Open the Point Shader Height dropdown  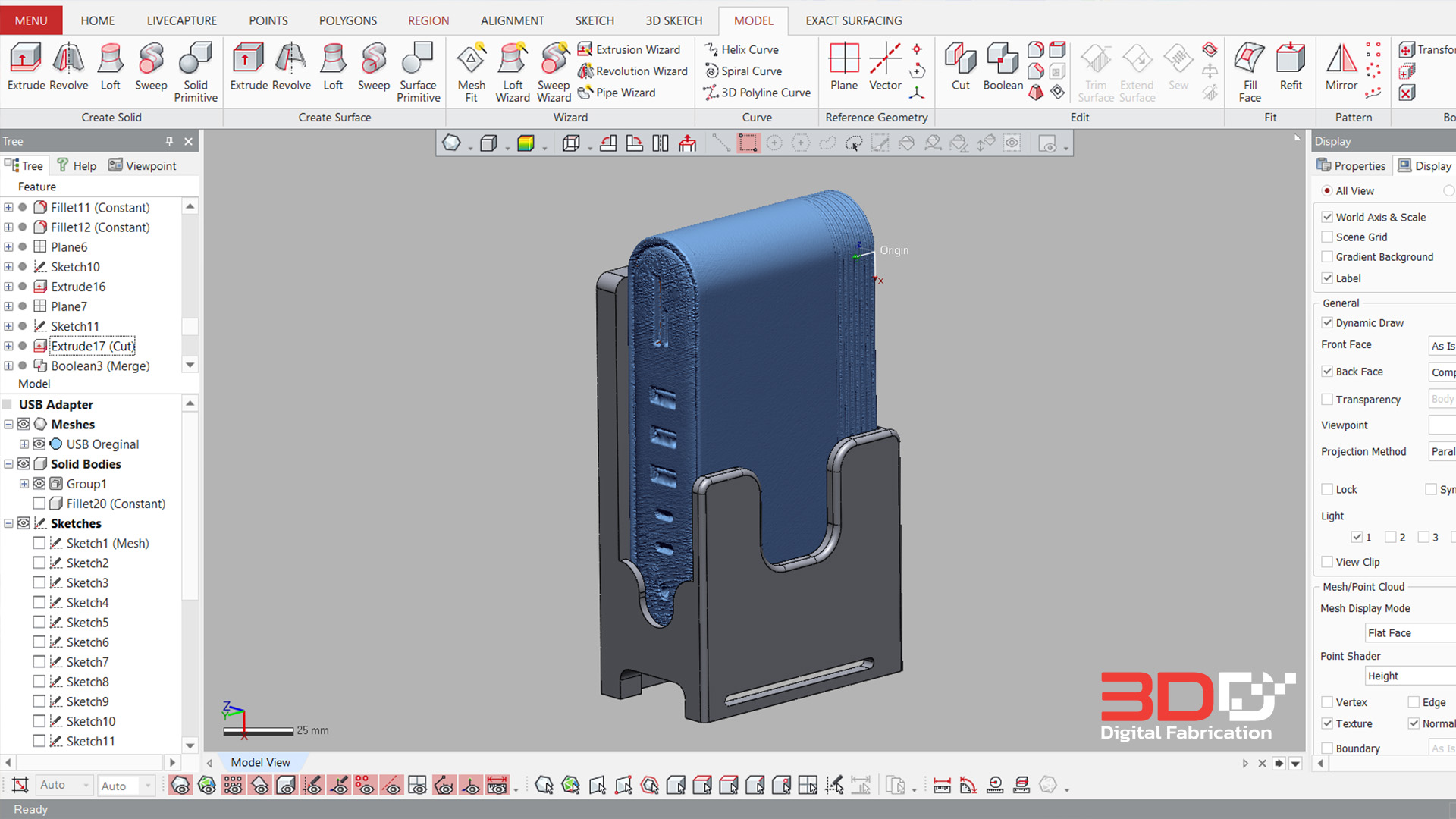pos(1409,676)
